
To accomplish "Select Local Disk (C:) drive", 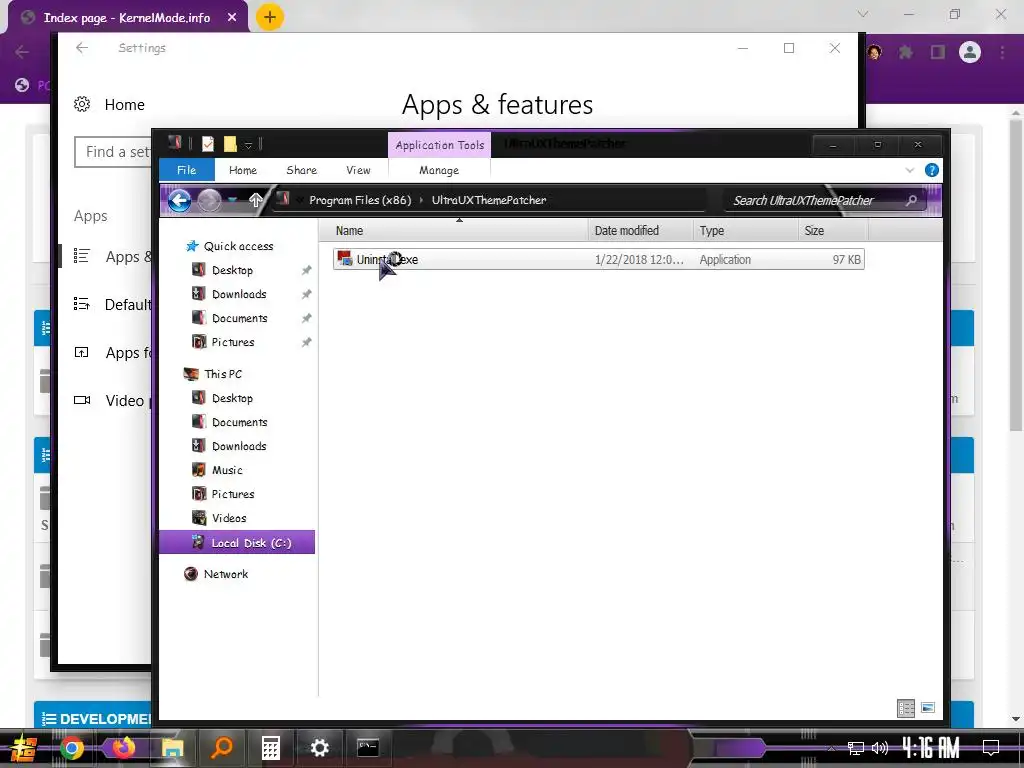I will click(x=237, y=543).
